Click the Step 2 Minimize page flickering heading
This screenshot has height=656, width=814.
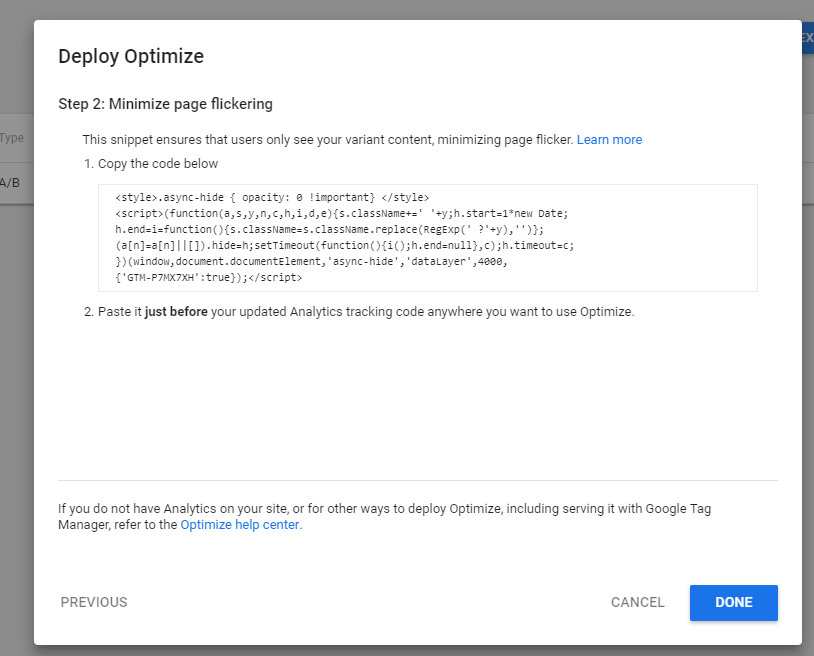point(165,104)
